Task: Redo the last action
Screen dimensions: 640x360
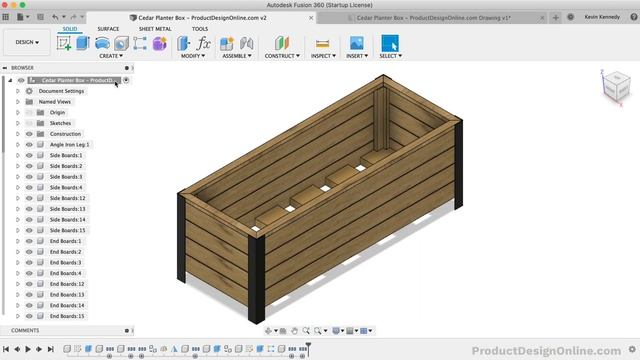Action: point(73,17)
